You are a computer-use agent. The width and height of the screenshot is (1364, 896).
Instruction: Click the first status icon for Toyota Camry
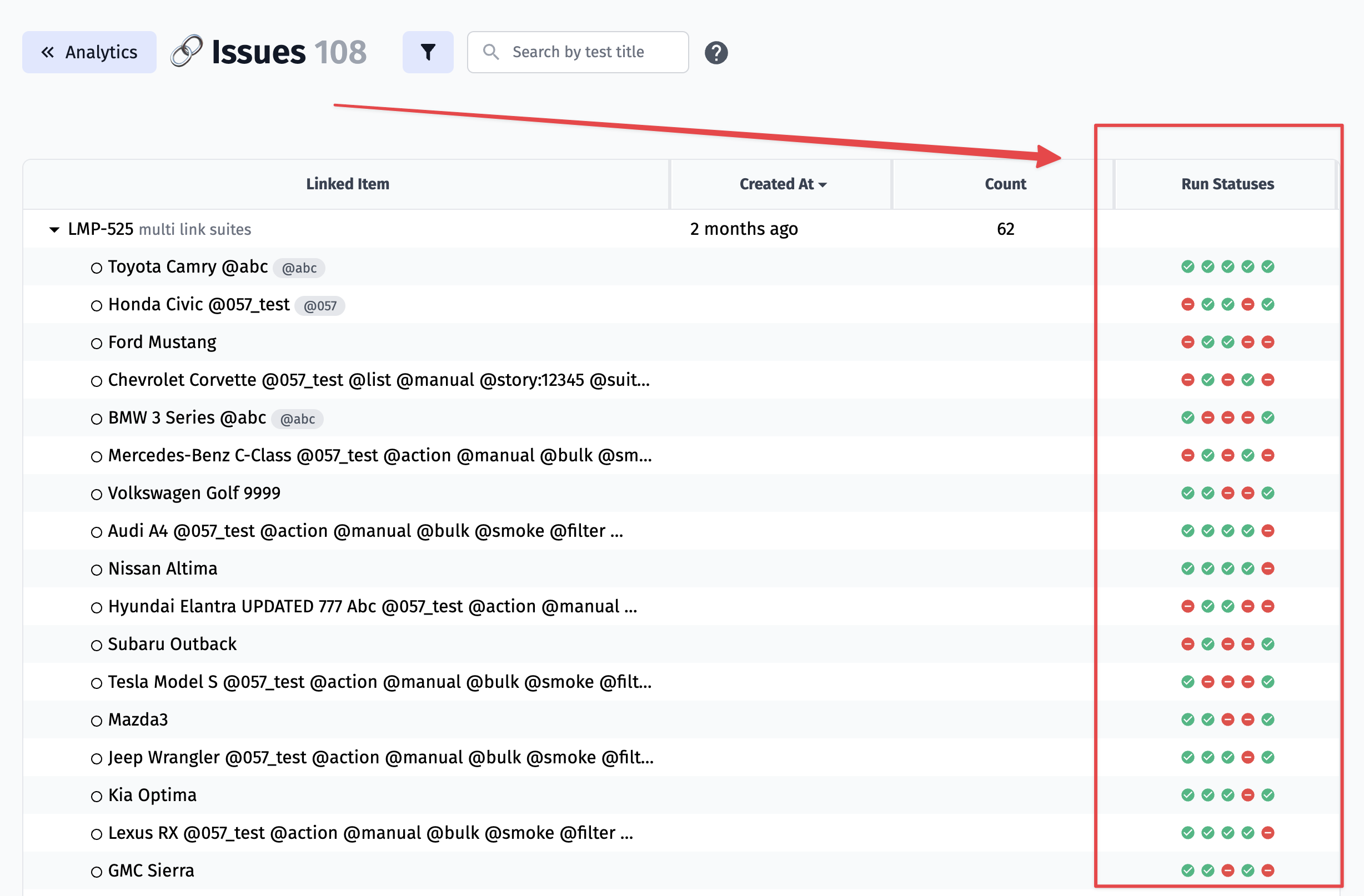[x=1187, y=266]
